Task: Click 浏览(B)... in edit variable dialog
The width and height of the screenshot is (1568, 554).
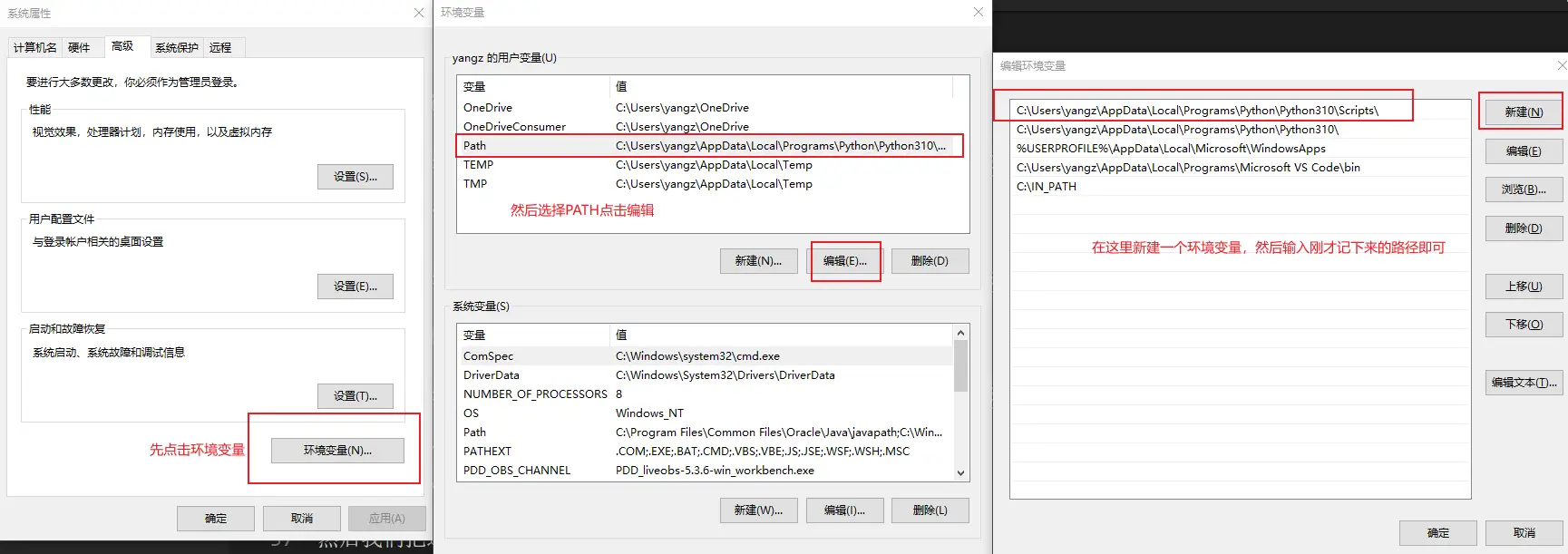Action: pos(1524,190)
